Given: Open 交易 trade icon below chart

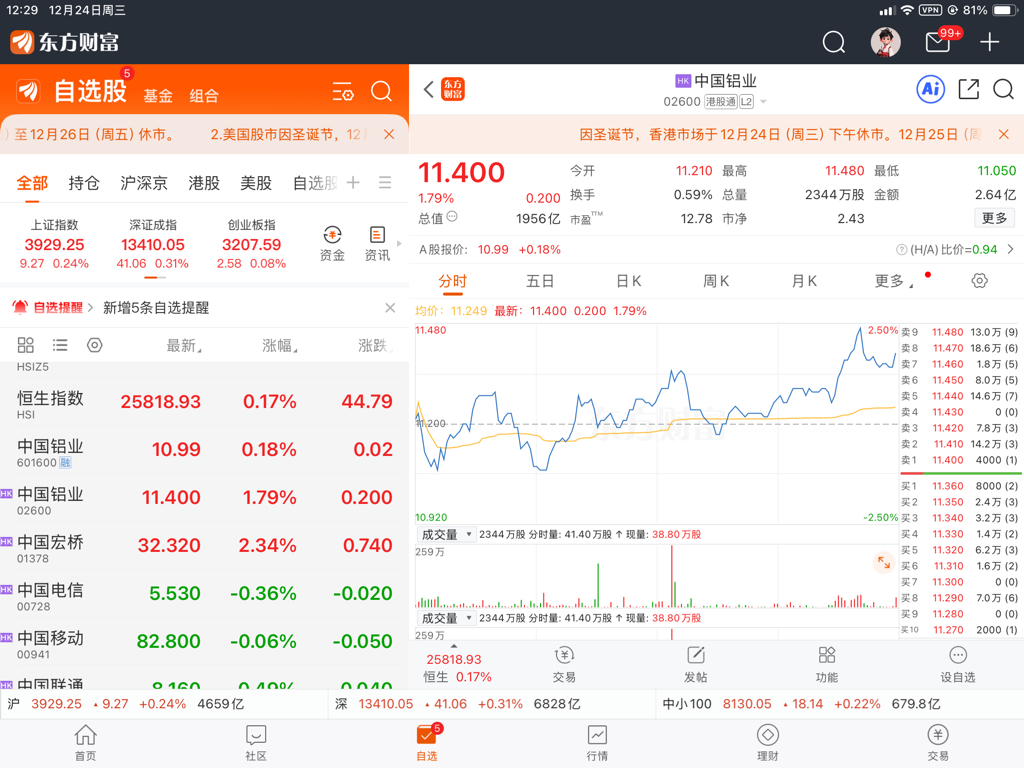Looking at the screenshot, I should [564, 664].
